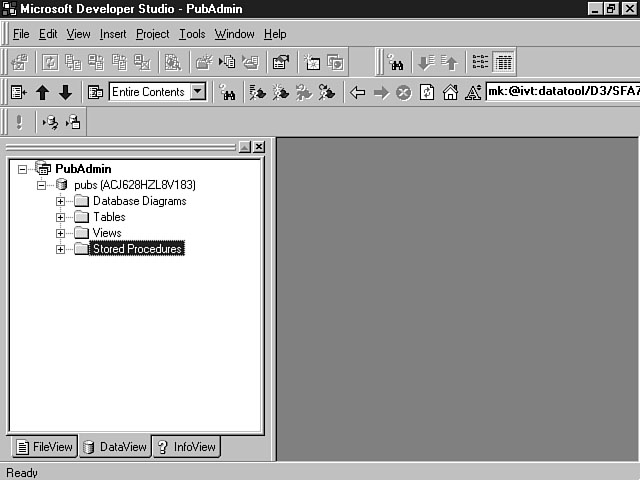Click the InfoViewer Back arrow icon
Image resolution: width=640 pixels, height=480 pixels.
[x=358, y=92]
